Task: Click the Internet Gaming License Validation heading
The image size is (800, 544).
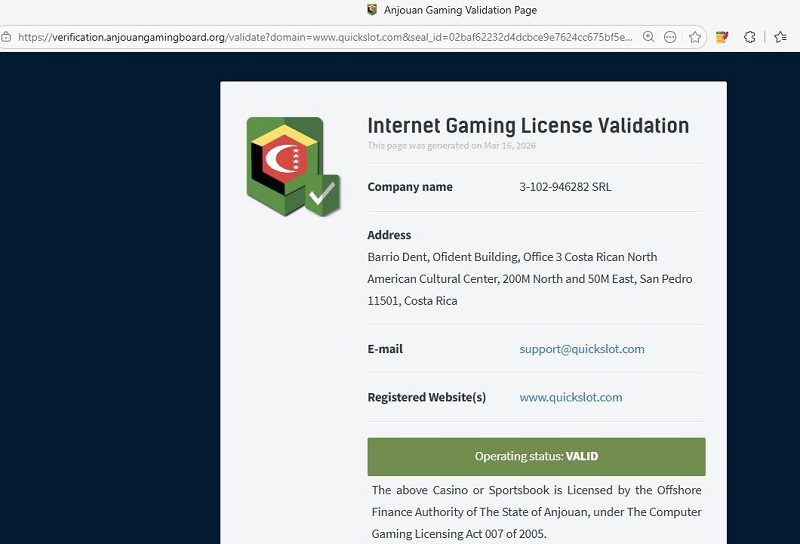Action: [528, 126]
